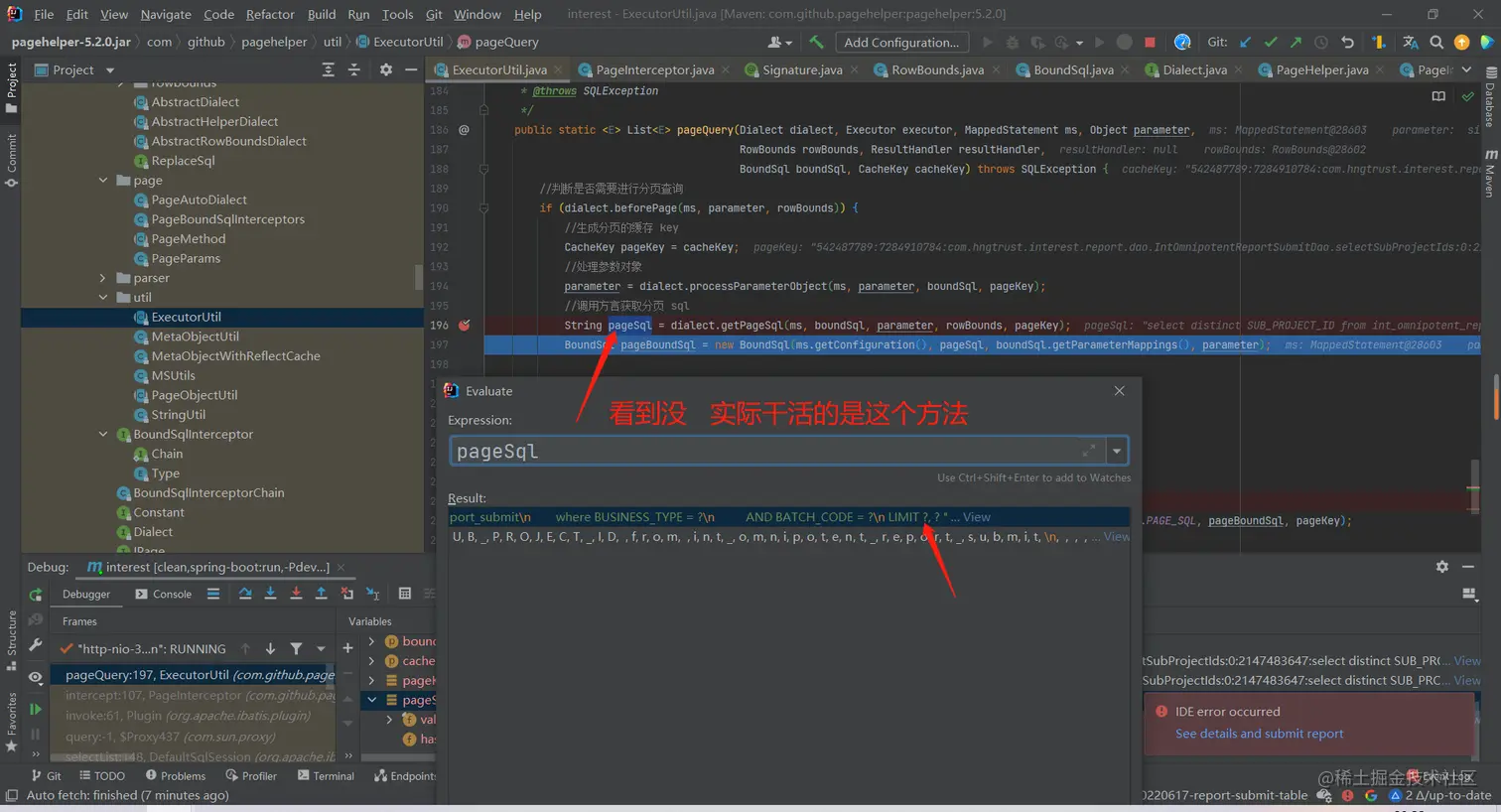Click the red Stop button in the toolbar

[1150, 42]
